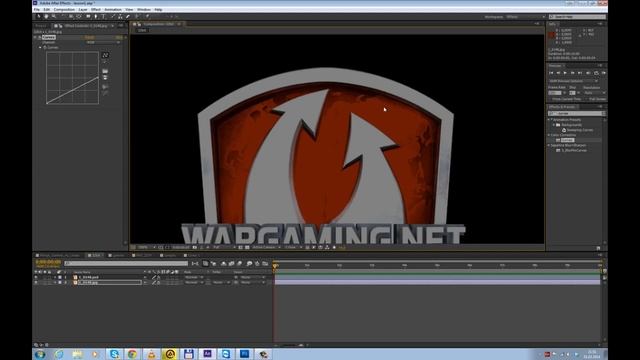Select the Rotation tool
This screenshot has height=360, width=640.
pos(63,16)
